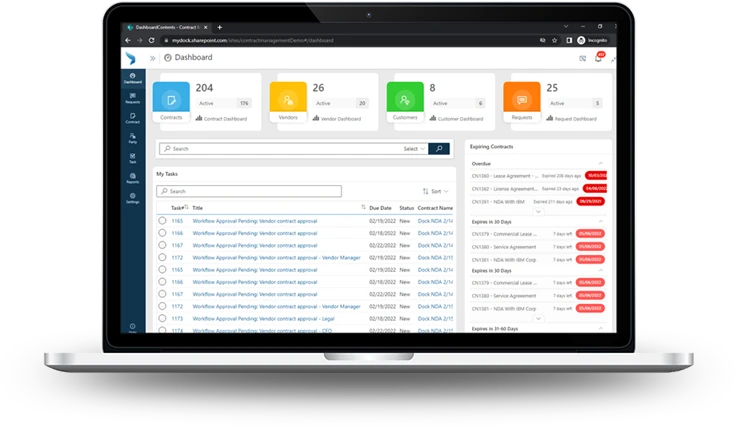Screen dimensions: 735x427
Task: Click the My Tasks panel heading
Action: coord(167,174)
